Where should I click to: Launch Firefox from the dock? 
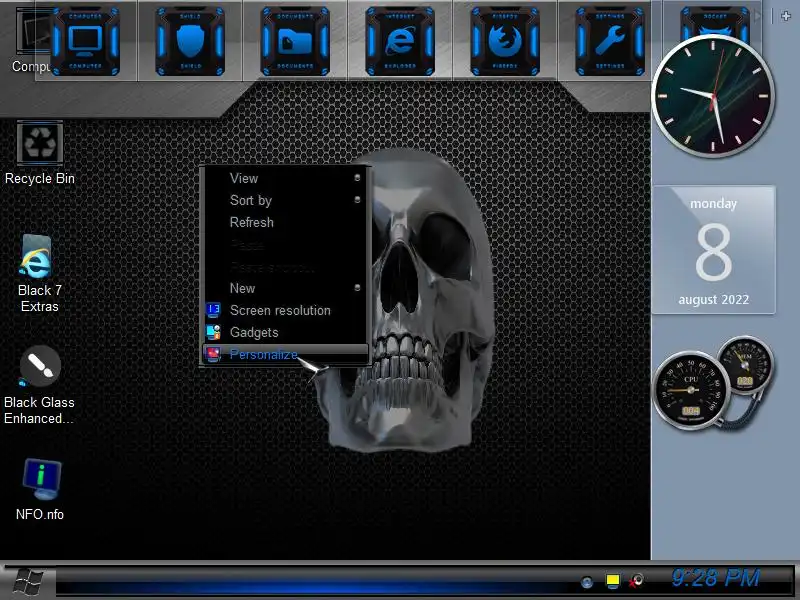pyautogui.click(x=505, y=41)
